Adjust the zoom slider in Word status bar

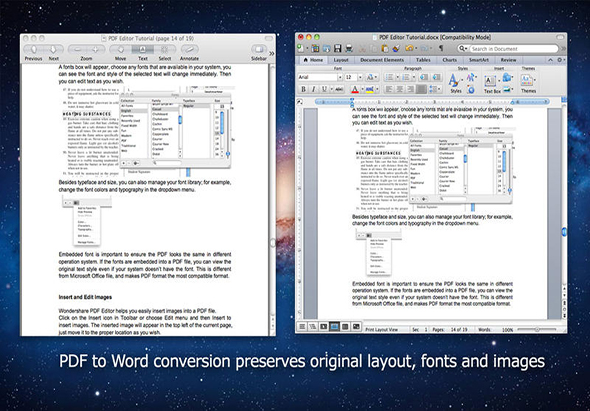click(x=537, y=329)
